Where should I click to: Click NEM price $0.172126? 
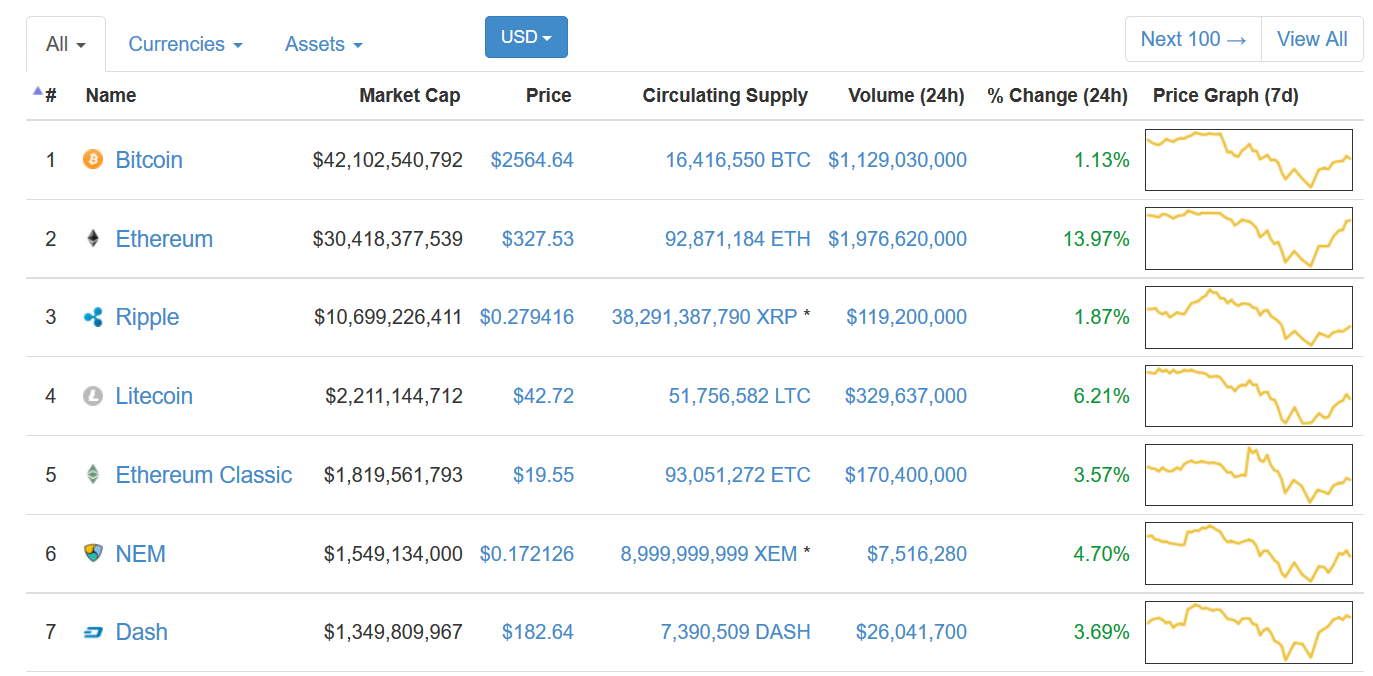coord(527,554)
